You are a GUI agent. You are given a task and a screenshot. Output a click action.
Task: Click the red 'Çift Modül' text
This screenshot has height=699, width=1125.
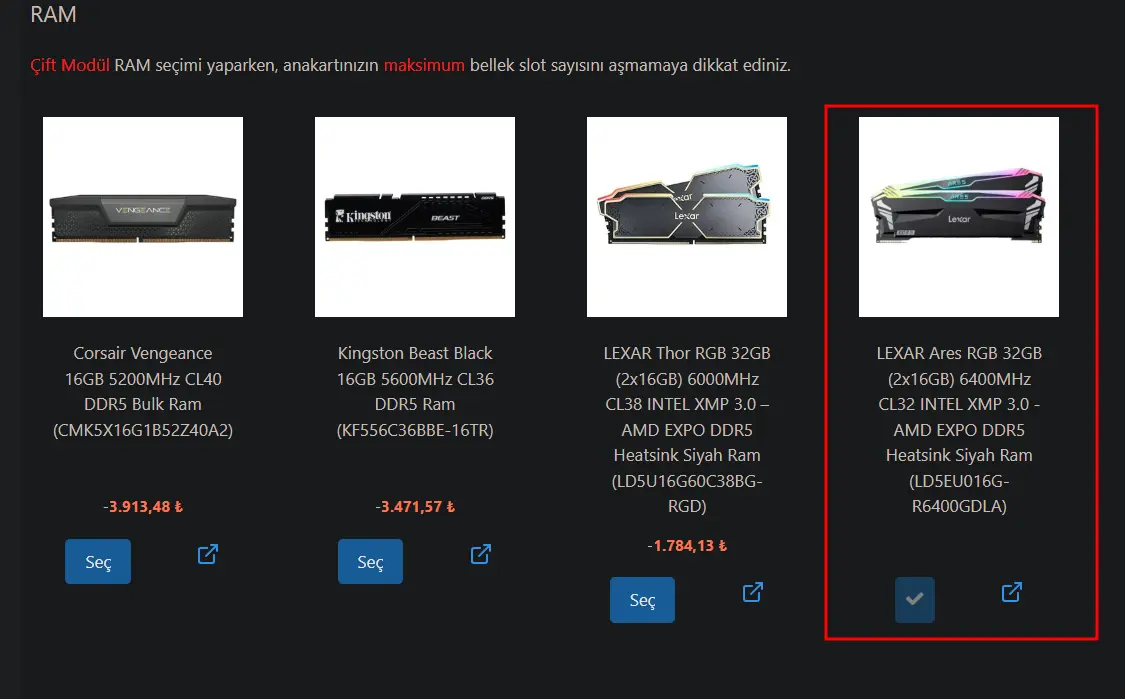point(70,65)
